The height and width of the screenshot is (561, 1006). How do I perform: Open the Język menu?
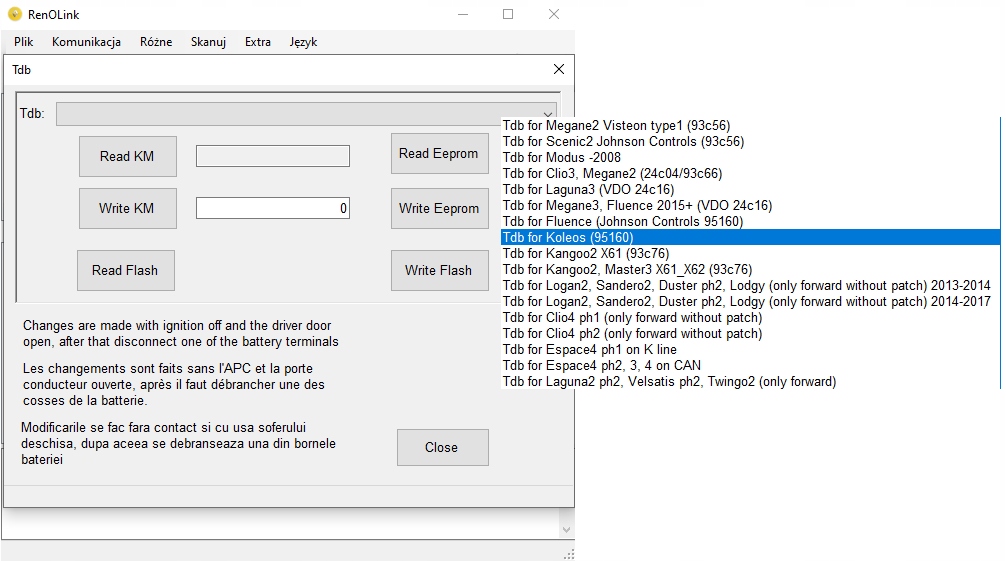(x=303, y=42)
